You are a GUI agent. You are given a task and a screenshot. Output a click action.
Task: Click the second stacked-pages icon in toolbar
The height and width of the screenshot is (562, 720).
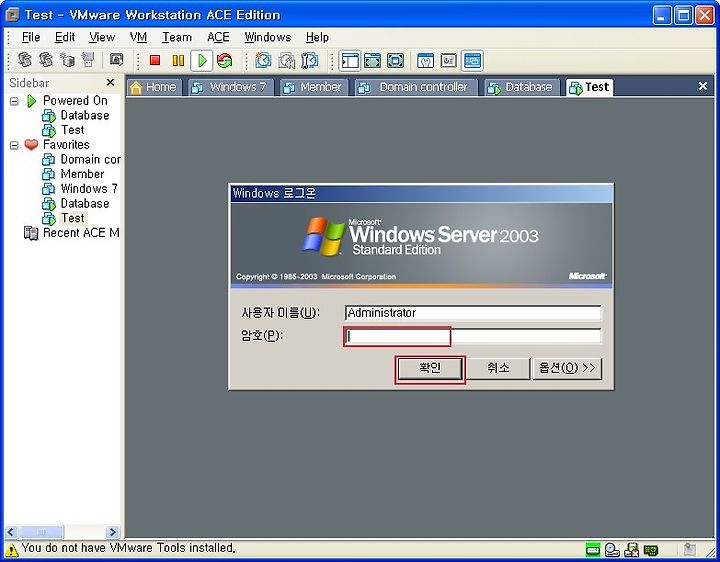click(46, 60)
